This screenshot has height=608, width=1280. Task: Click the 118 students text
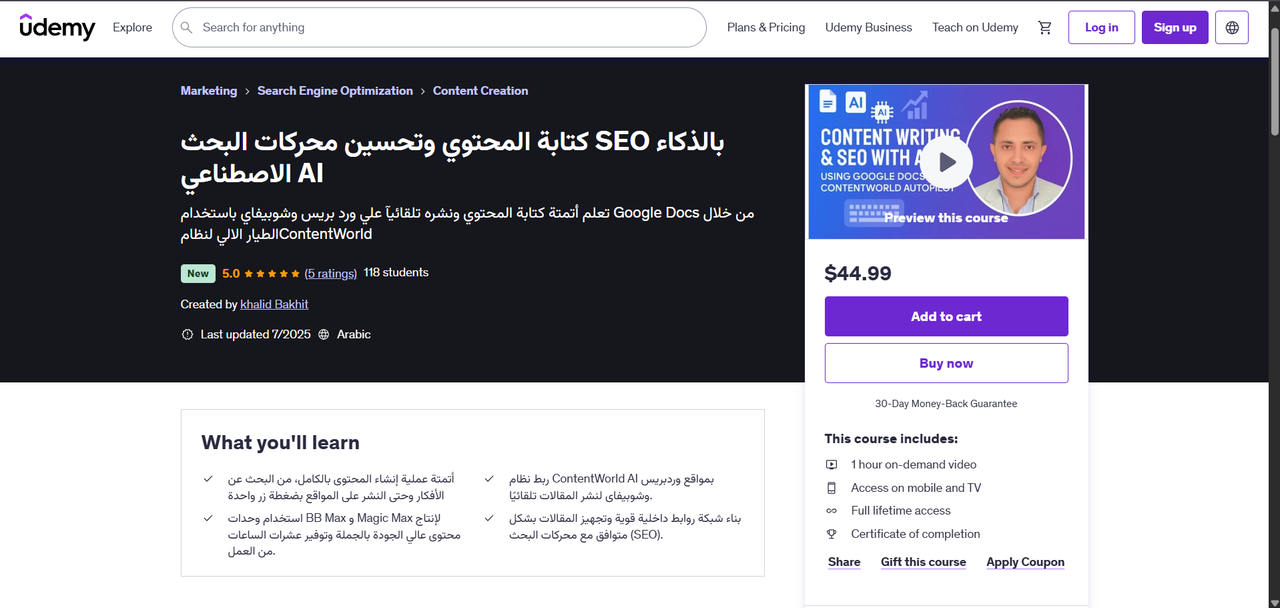click(396, 273)
